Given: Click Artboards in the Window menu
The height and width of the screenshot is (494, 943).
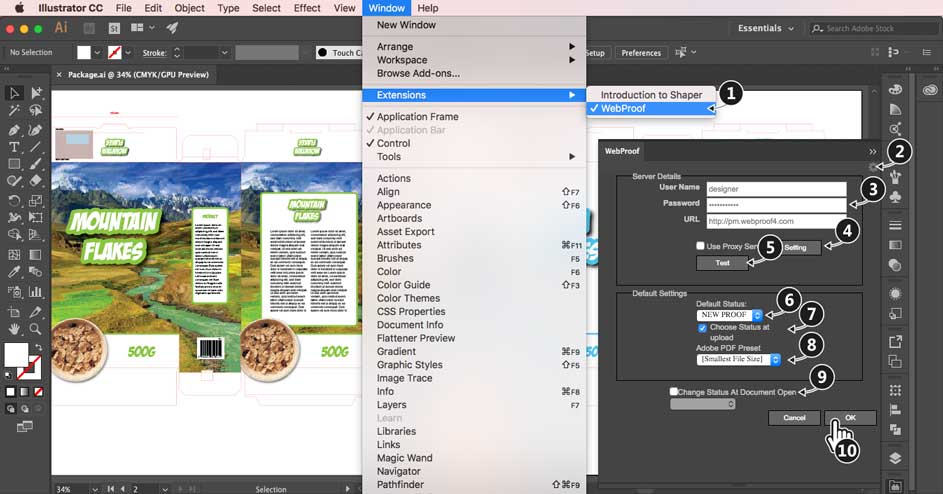Looking at the screenshot, I should 399,218.
